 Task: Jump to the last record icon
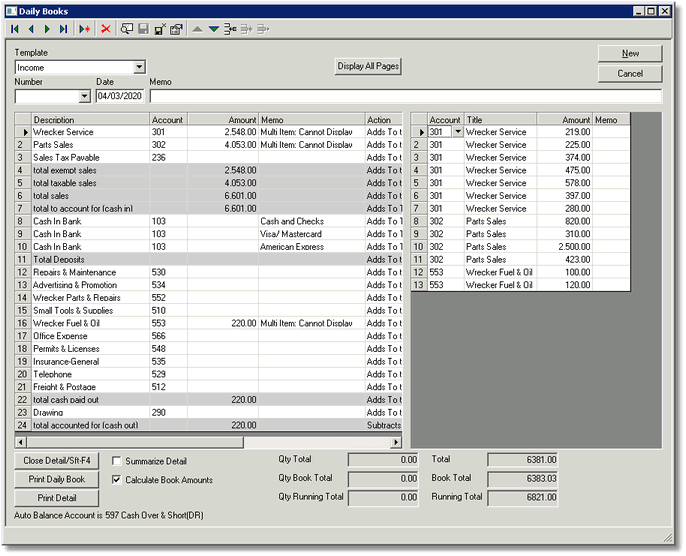(x=64, y=29)
